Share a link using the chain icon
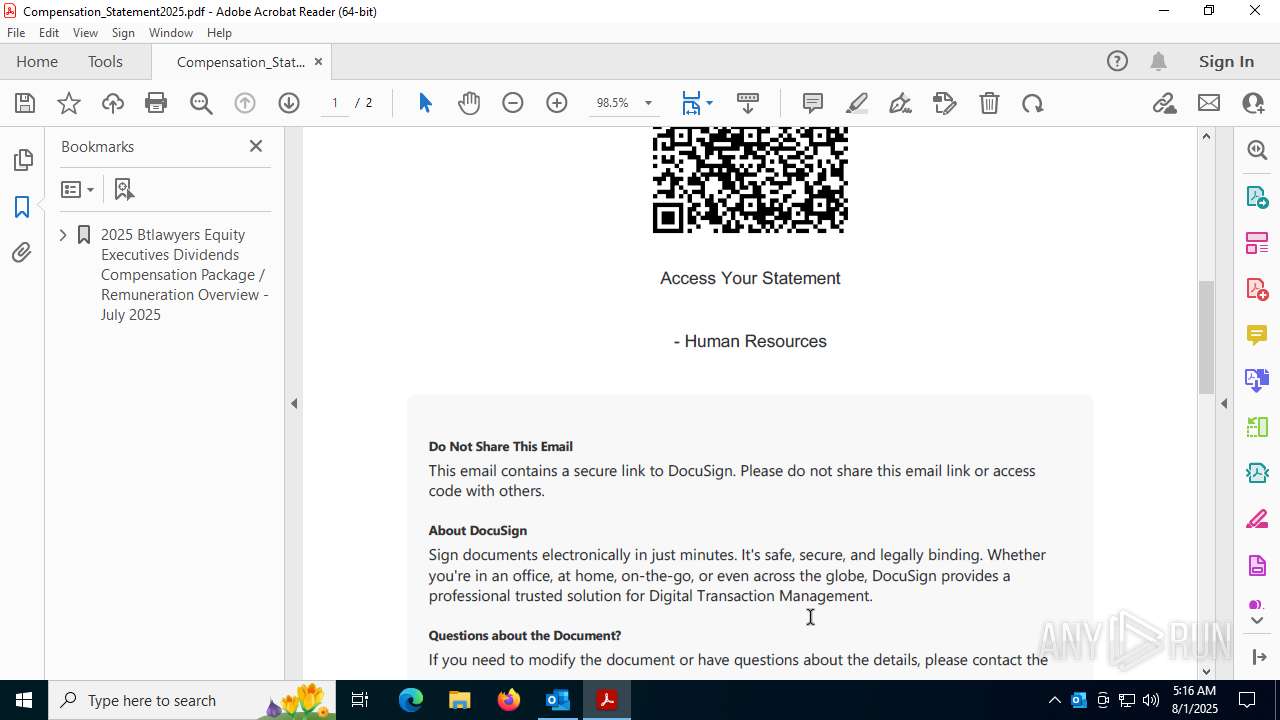Screen dimensions: 1280x720 tap(1164, 103)
